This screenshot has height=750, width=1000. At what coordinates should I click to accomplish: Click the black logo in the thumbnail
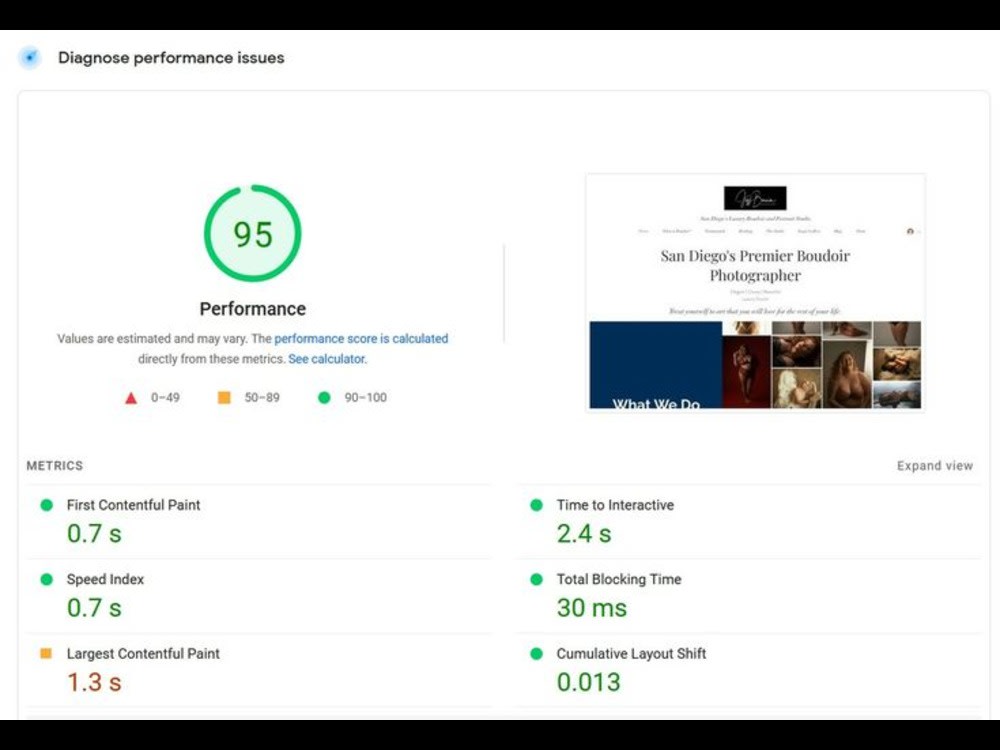point(755,198)
